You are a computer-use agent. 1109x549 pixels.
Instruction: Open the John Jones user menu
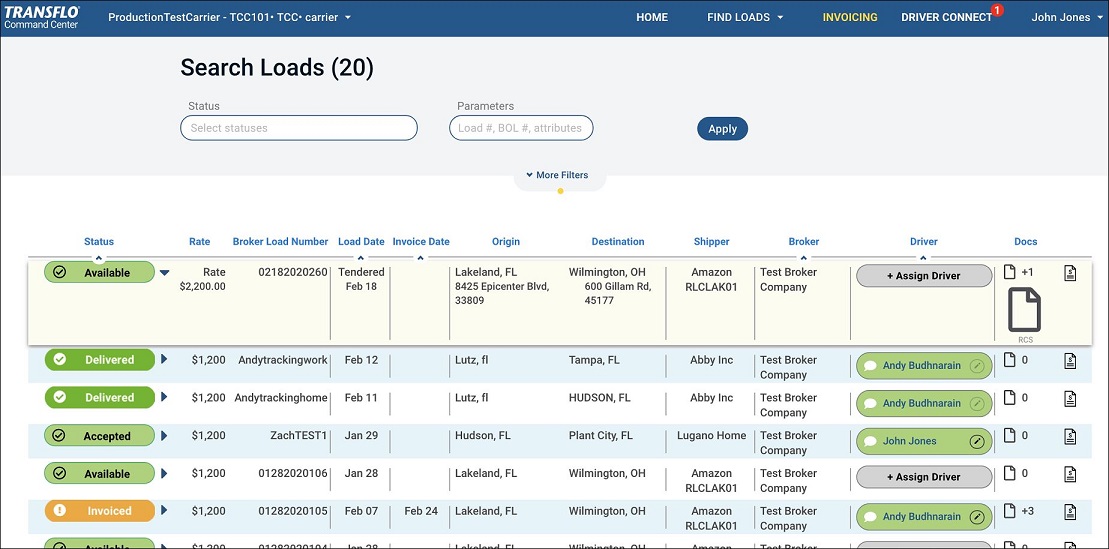(x=1066, y=18)
